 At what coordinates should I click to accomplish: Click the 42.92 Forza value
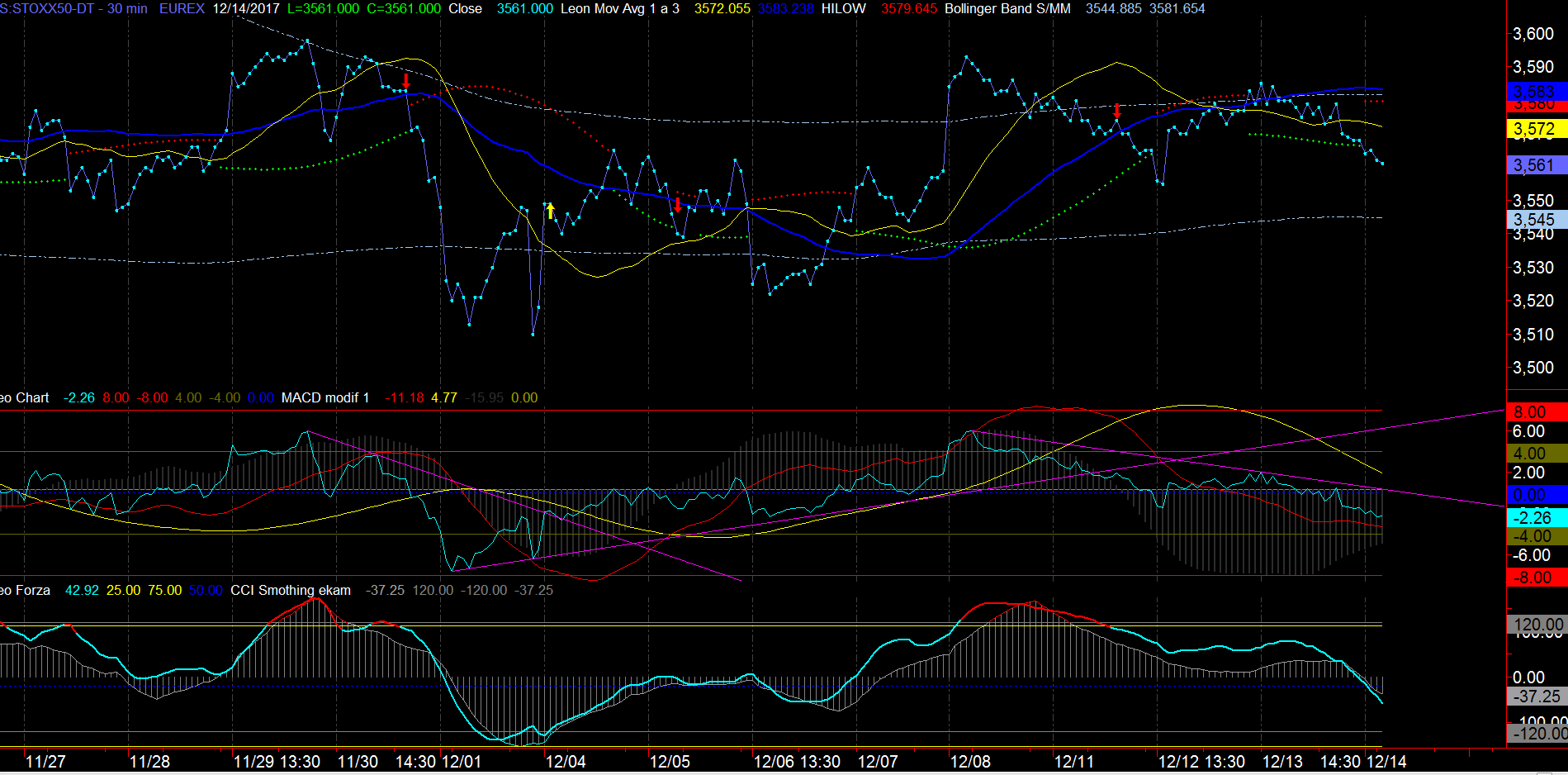[x=82, y=590]
